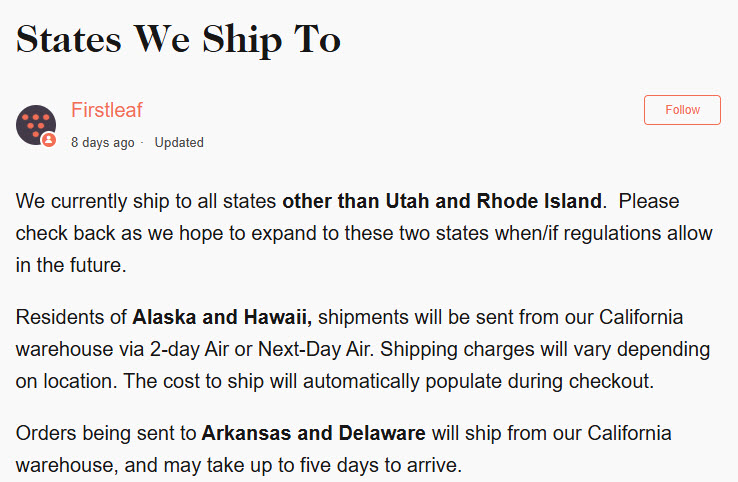
Task: Open the Firstleaf author profile link
Action: pyautogui.click(x=107, y=110)
